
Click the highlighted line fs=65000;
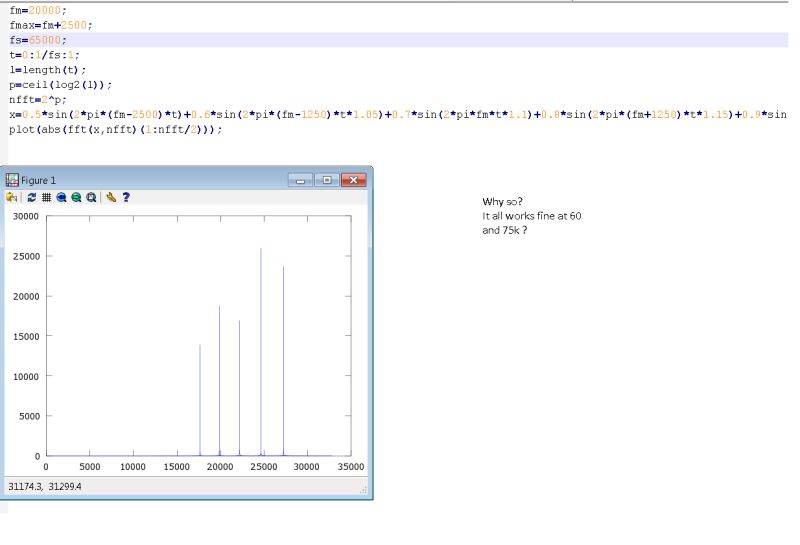click(x=38, y=40)
